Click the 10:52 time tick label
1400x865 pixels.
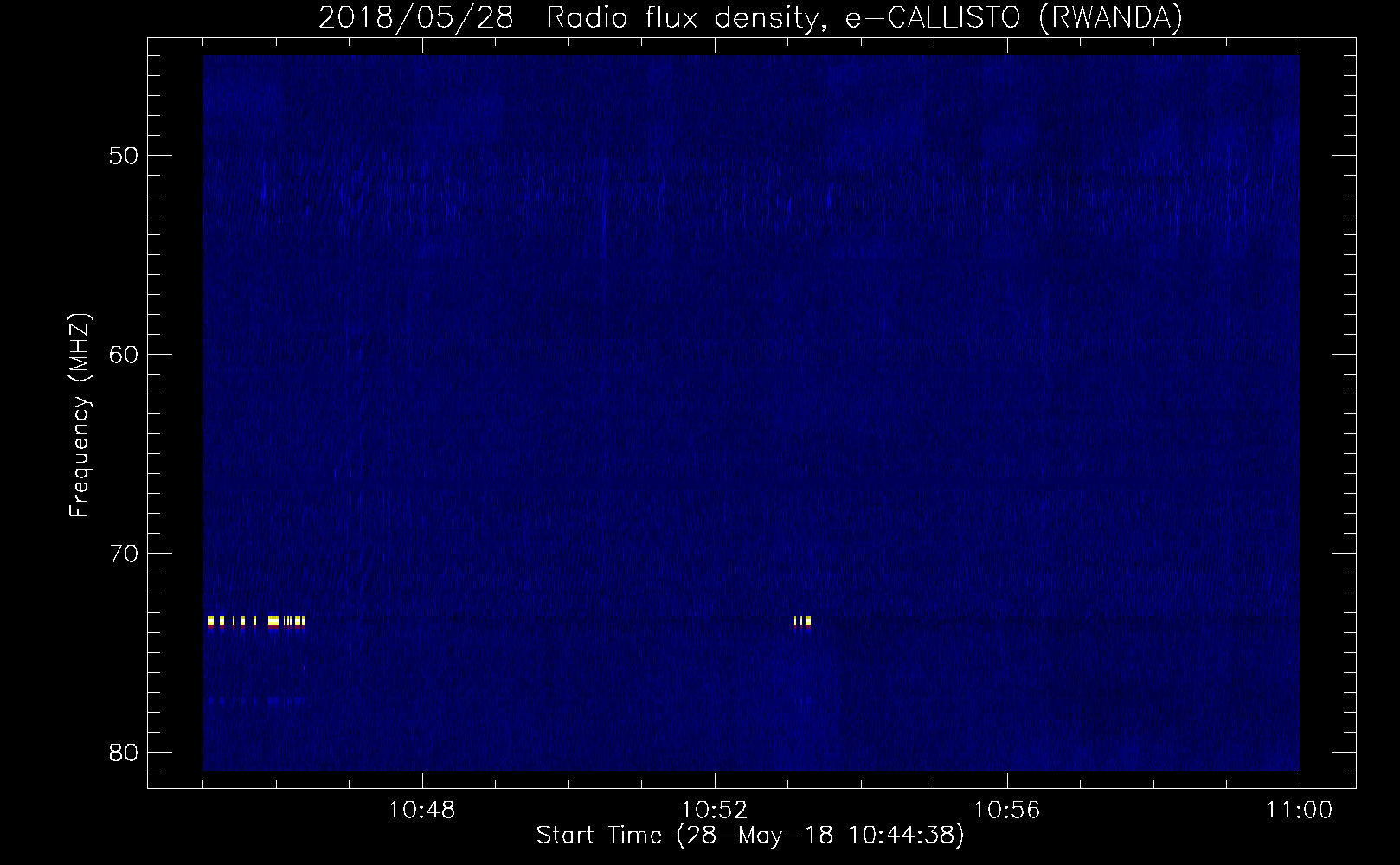coord(715,811)
